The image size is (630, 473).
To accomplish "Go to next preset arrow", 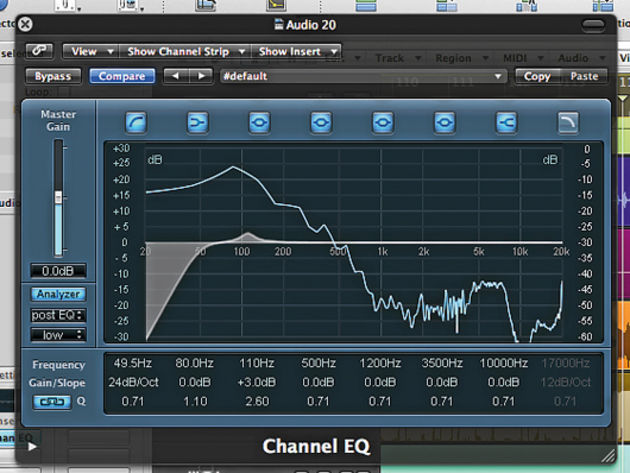I will [x=201, y=76].
